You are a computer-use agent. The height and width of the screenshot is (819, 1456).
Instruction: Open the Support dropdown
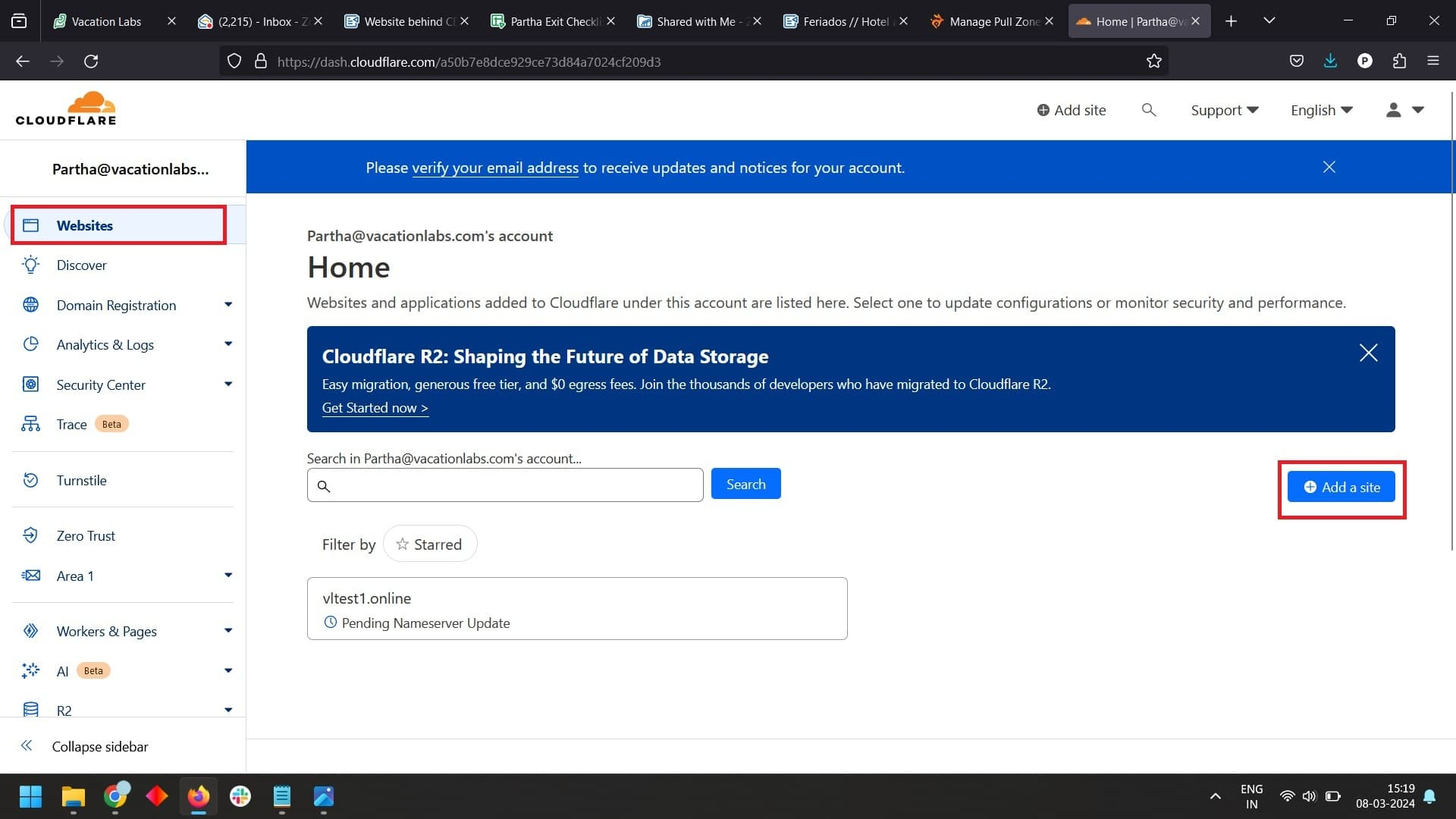click(x=1224, y=110)
